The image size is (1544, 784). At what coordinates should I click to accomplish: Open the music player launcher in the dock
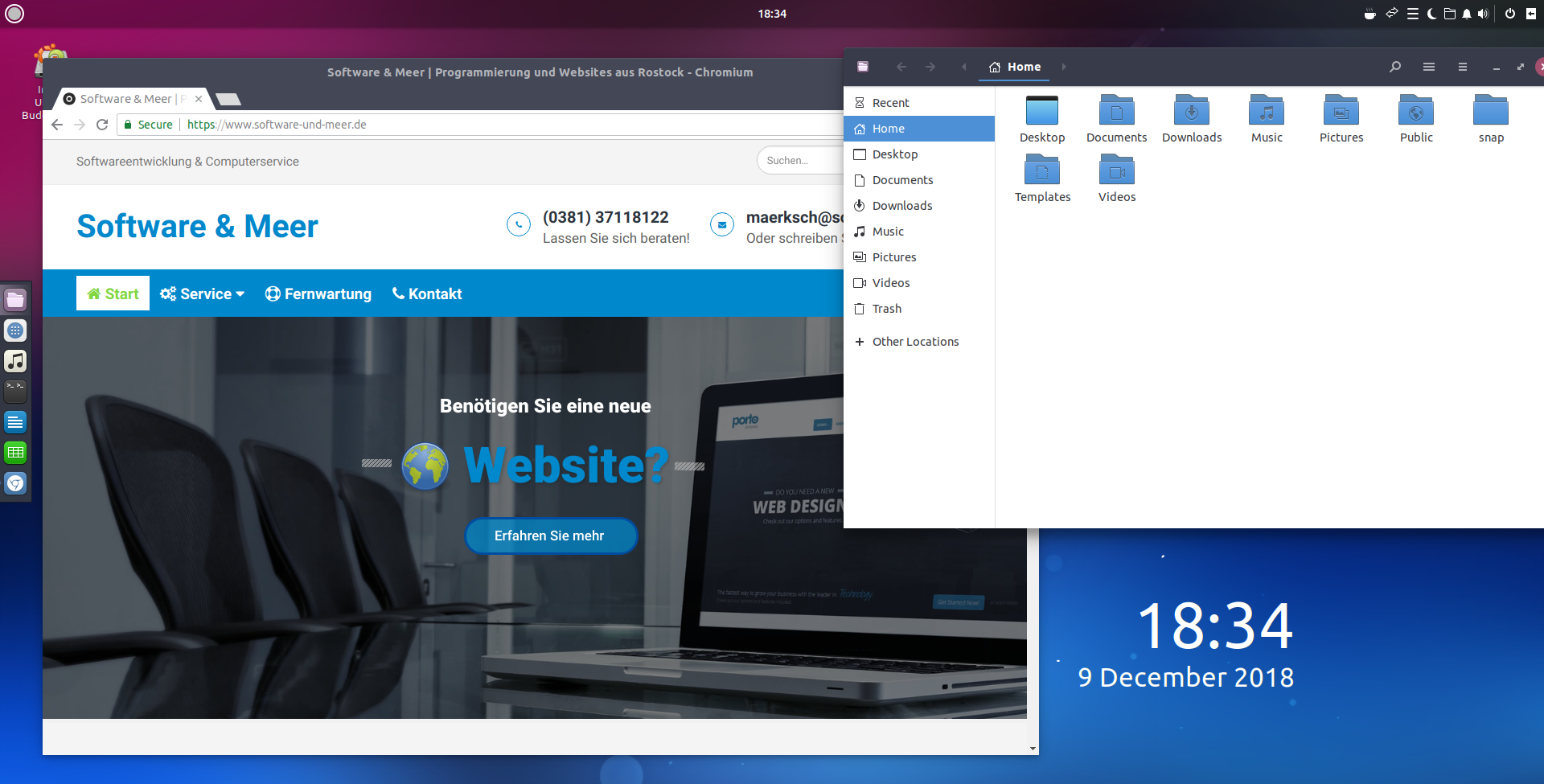pyautogui.click(x=15, y=361)
